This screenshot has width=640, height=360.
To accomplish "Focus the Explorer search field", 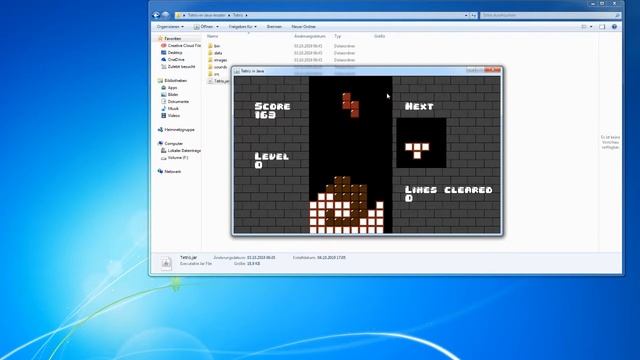I will point(547,15).
